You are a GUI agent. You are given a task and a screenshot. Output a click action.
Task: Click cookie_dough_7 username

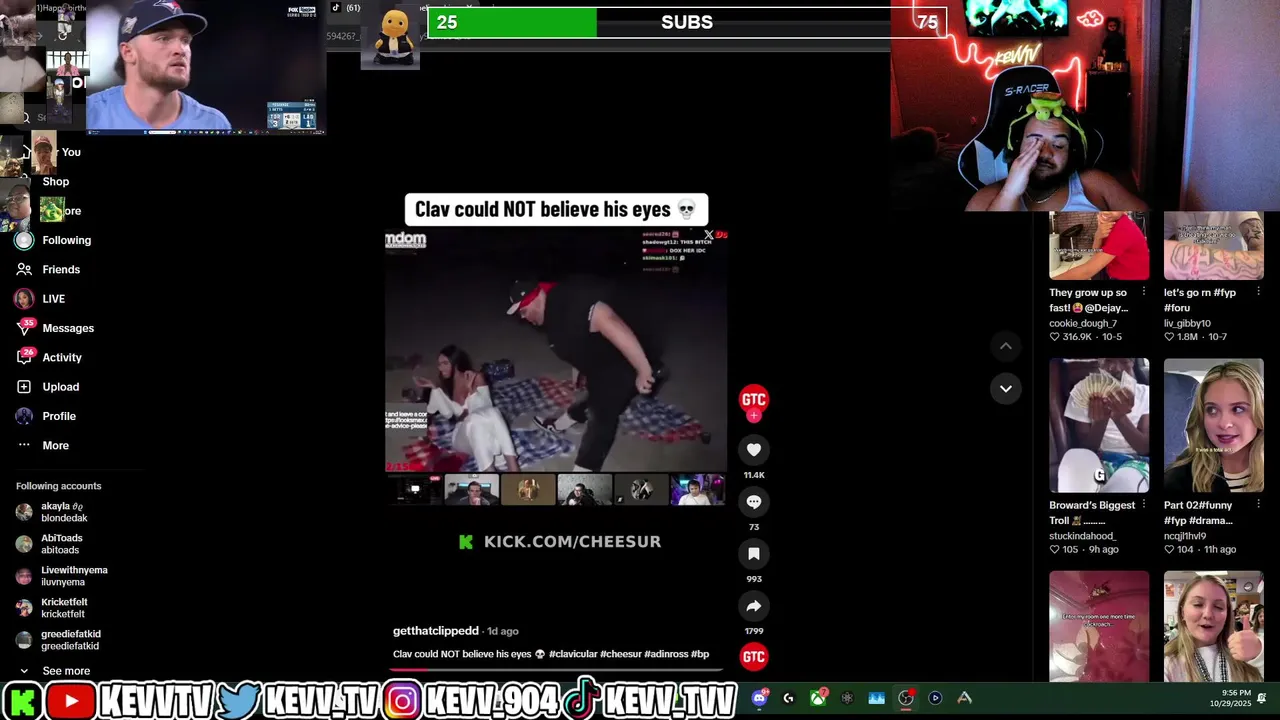tap(1083, 323)
